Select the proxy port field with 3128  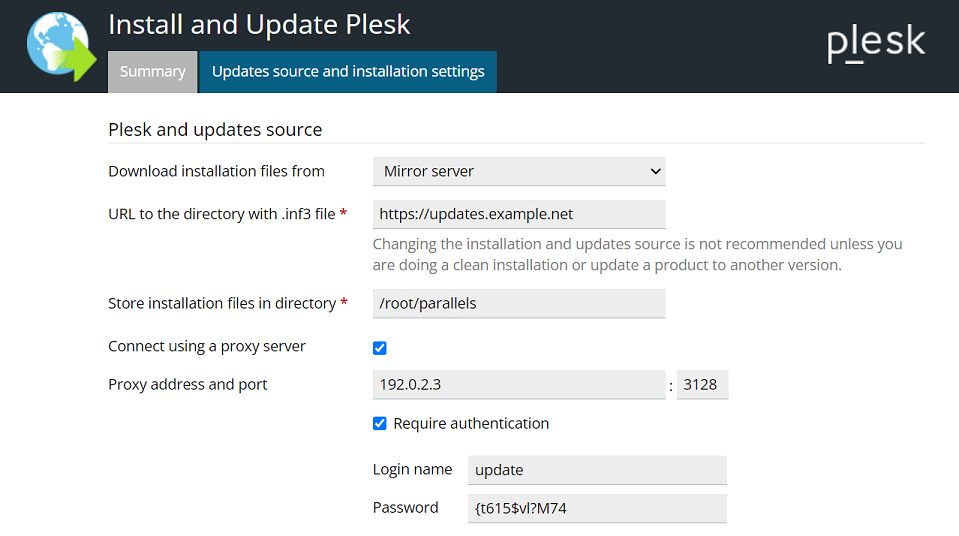click(x=702, y=384)
